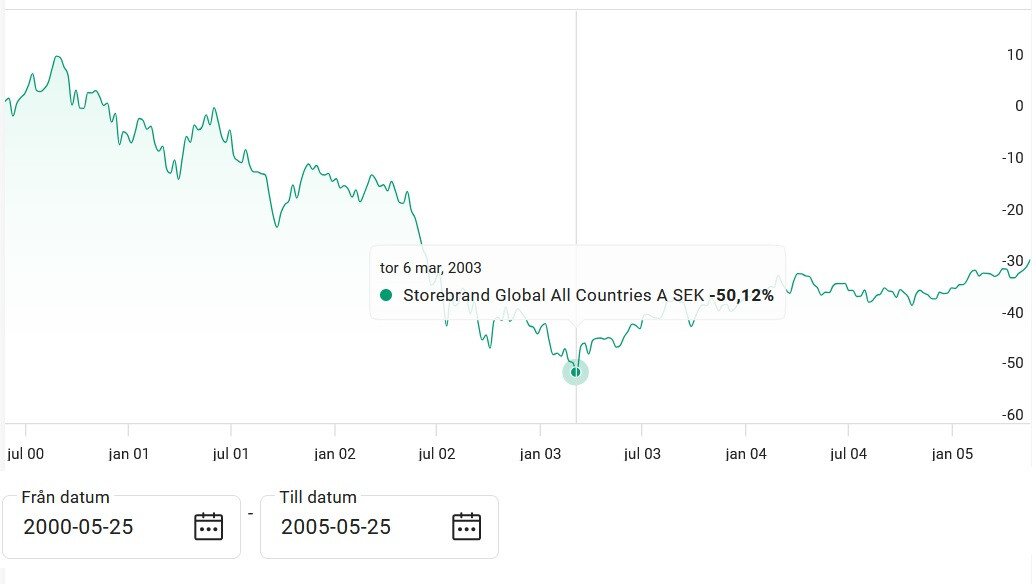Screen dimensions: 1032x584
Task: Click the 'jan 04' x-axis label
Action: (x=746, y=454)
